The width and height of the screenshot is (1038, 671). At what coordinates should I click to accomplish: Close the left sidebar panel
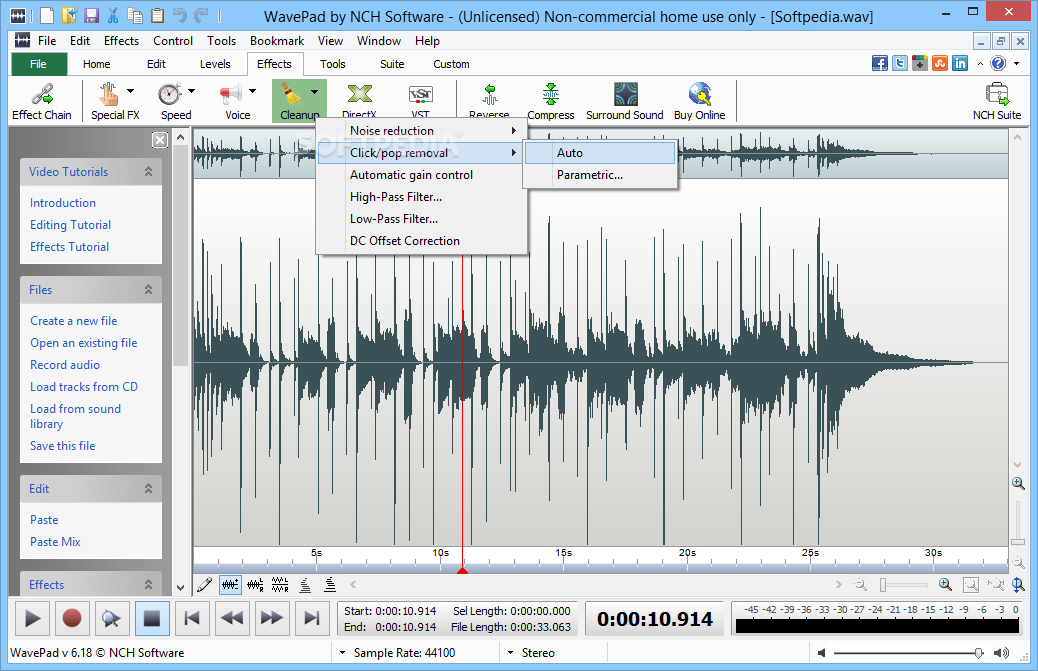point(160,140)
